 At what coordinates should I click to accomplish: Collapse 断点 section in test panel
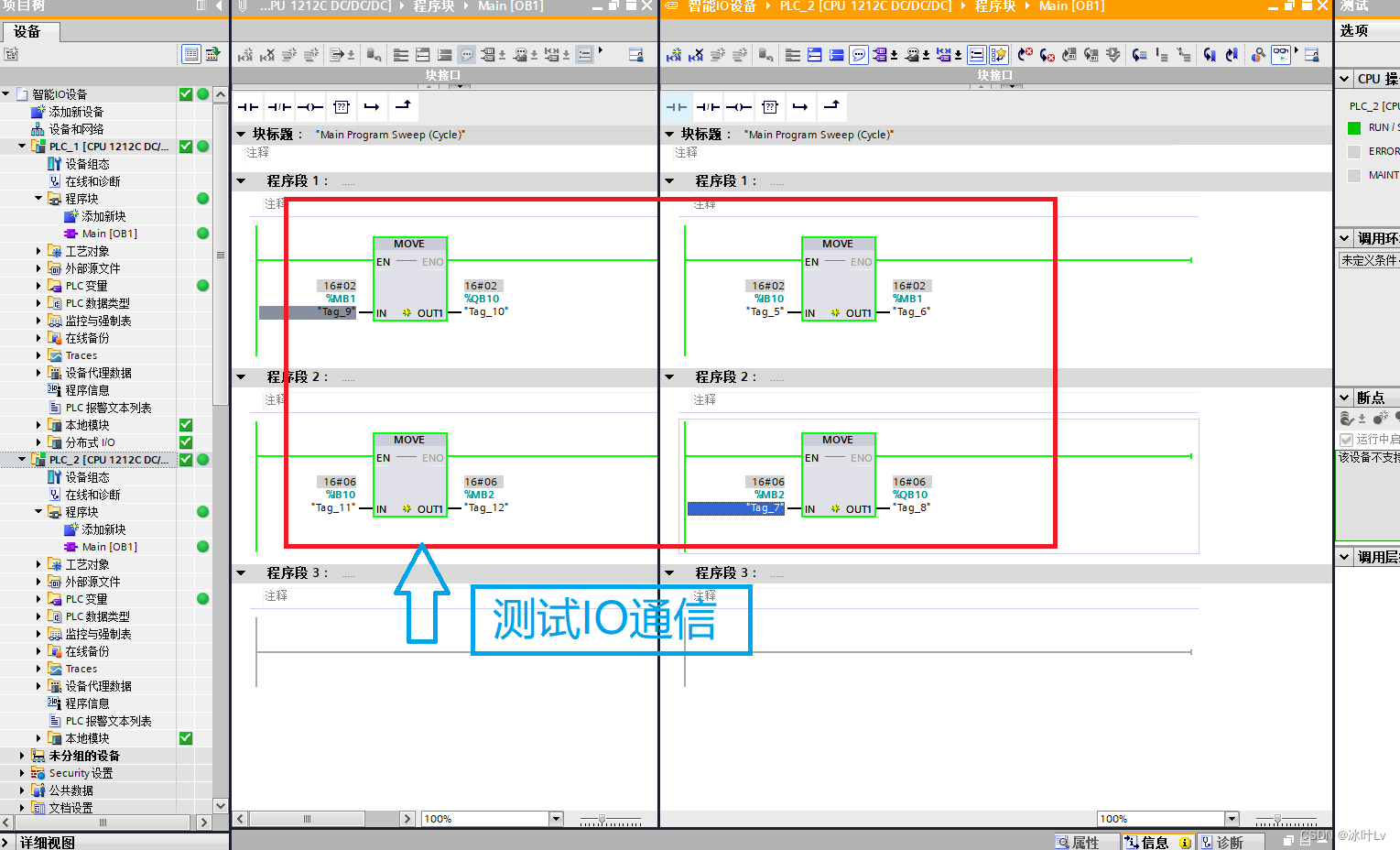[x=1344, y=398]
